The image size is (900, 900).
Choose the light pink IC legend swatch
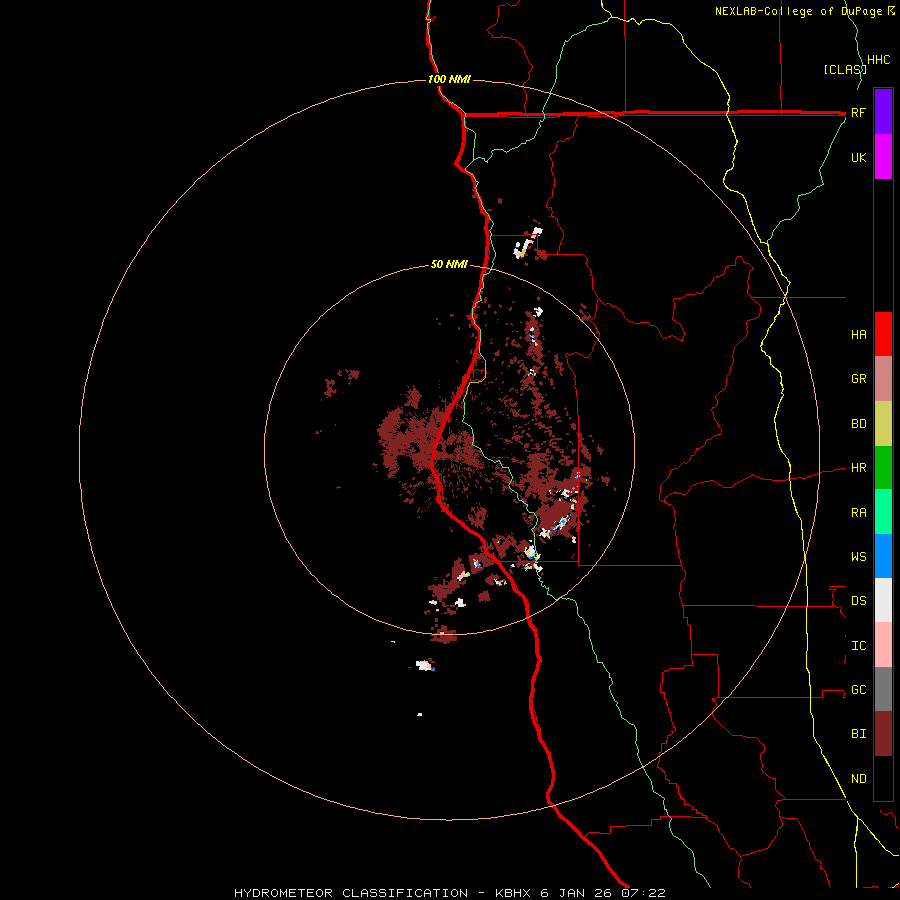tap(883, 645)
